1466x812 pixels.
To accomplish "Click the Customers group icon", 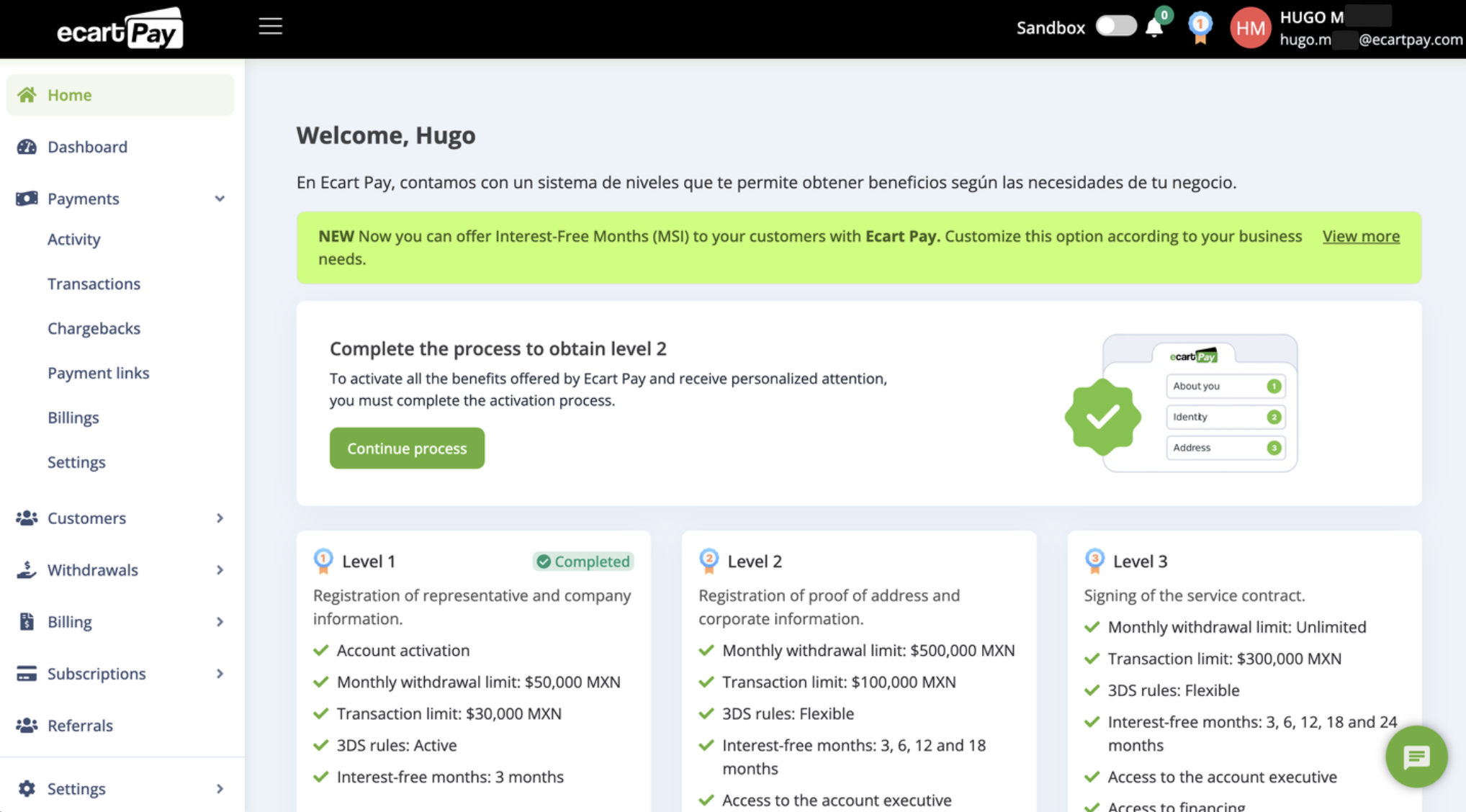I will [27, 518].
